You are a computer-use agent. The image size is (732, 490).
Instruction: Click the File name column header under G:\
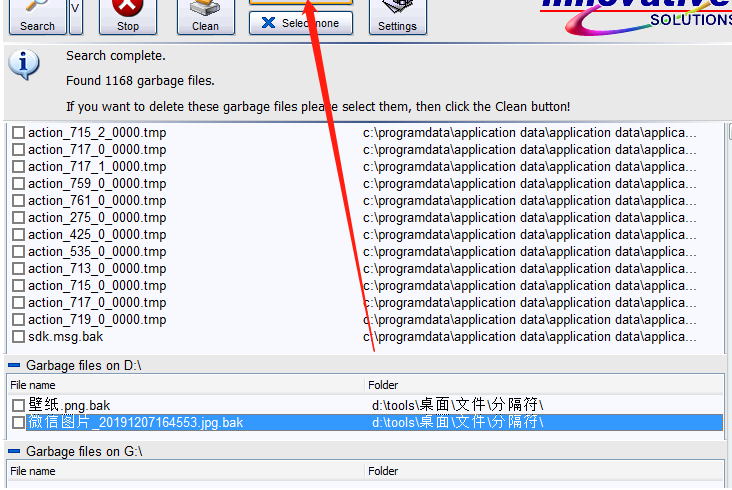(186, 471)
